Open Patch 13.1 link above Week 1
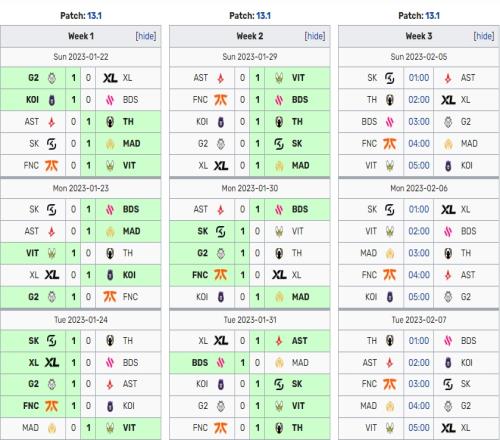 (94, 16)
